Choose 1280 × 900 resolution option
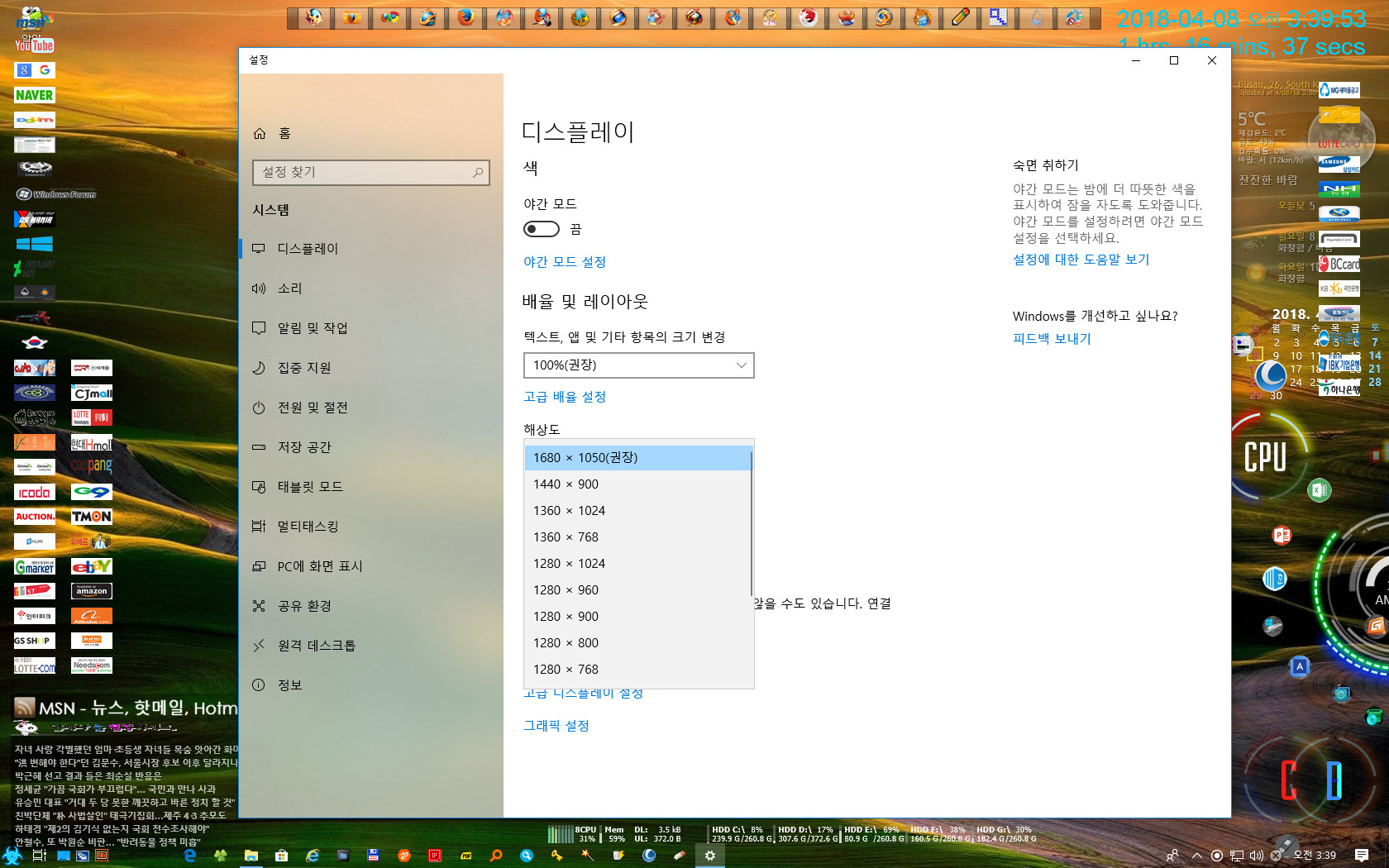Viewport: 1389px width, 868px height. click(x=637, y=617)
